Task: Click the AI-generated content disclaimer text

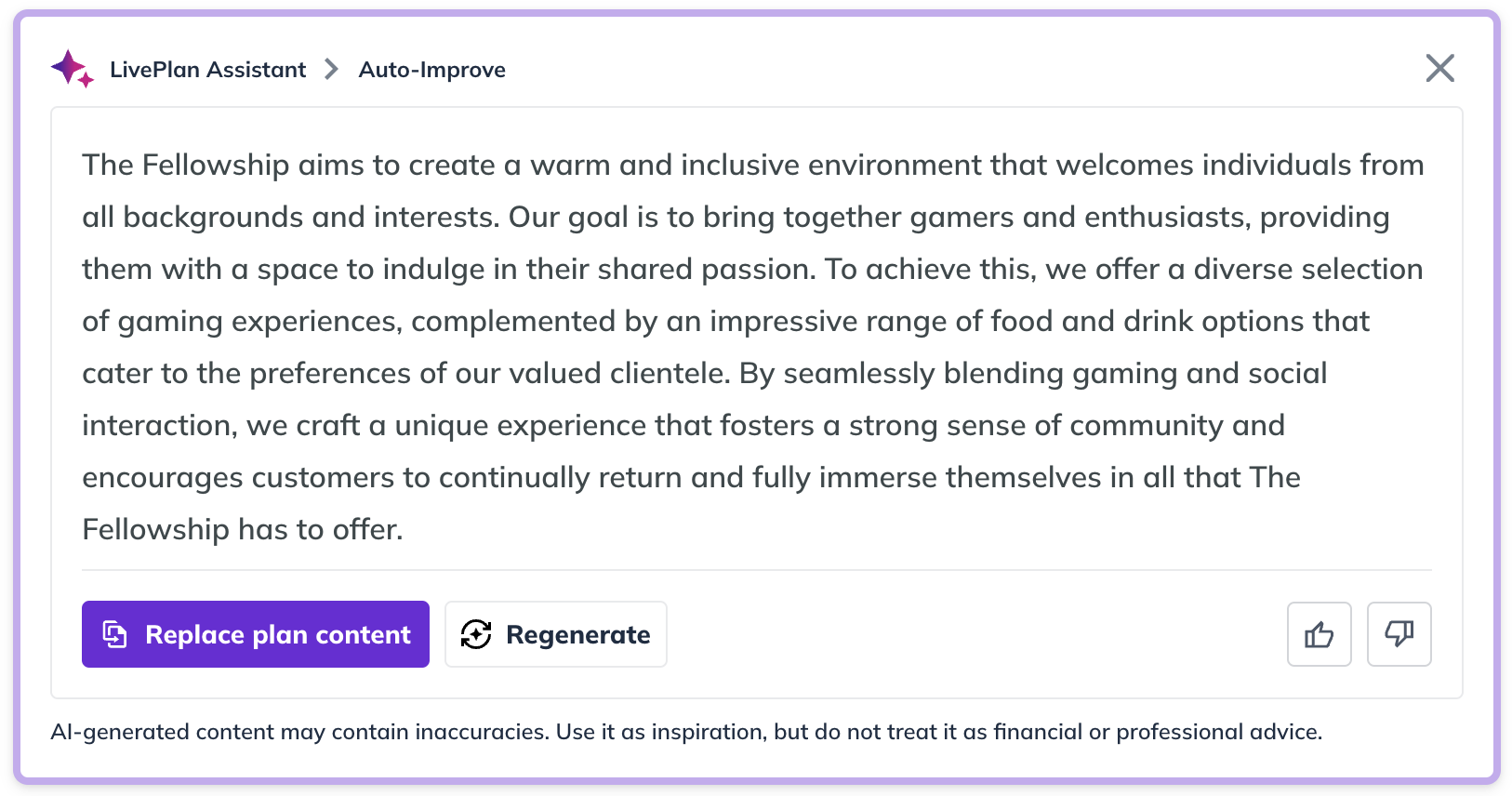Action: (x=686, y=732)
